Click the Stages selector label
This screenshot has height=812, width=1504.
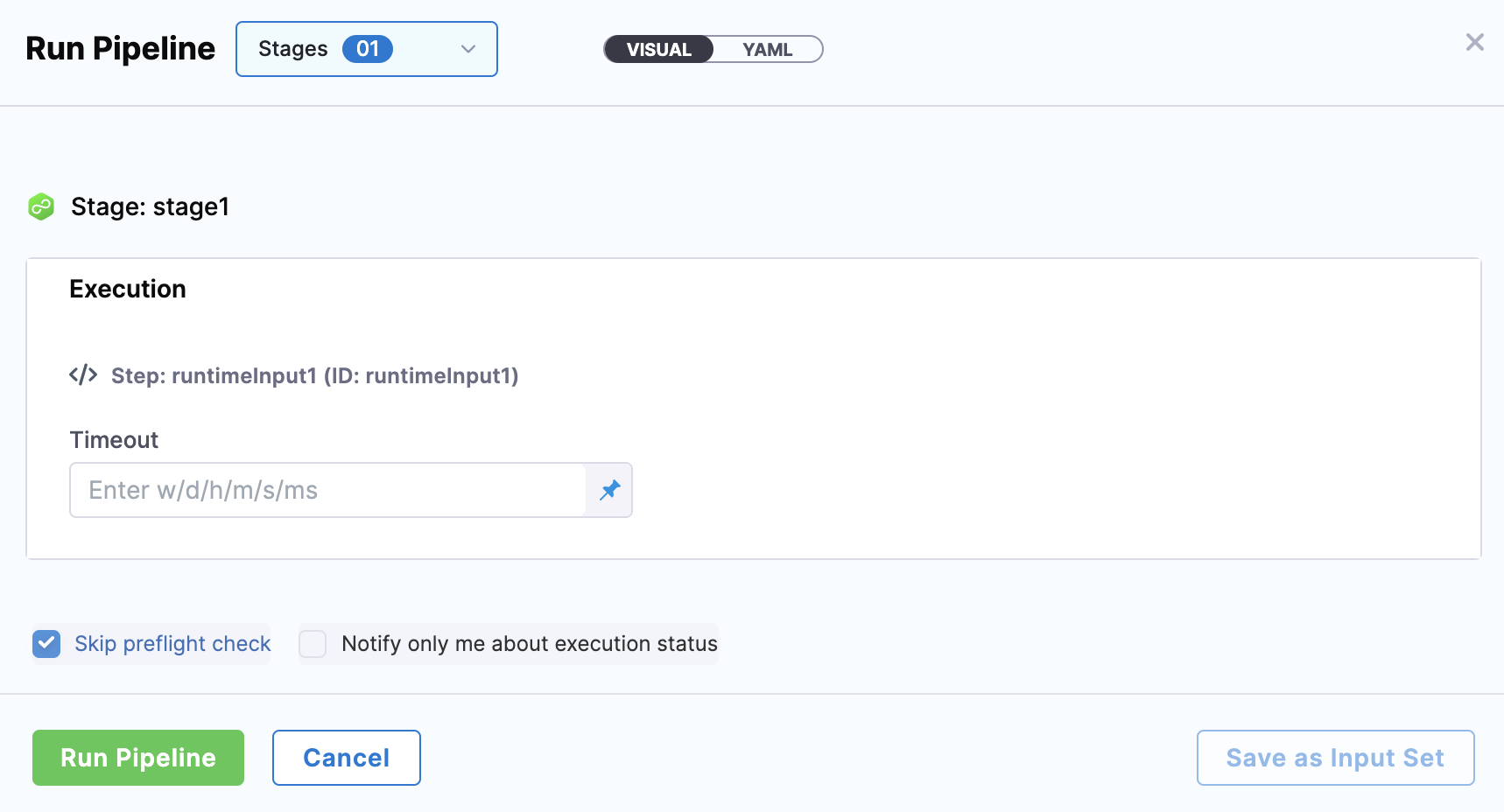tap(292, 49)
